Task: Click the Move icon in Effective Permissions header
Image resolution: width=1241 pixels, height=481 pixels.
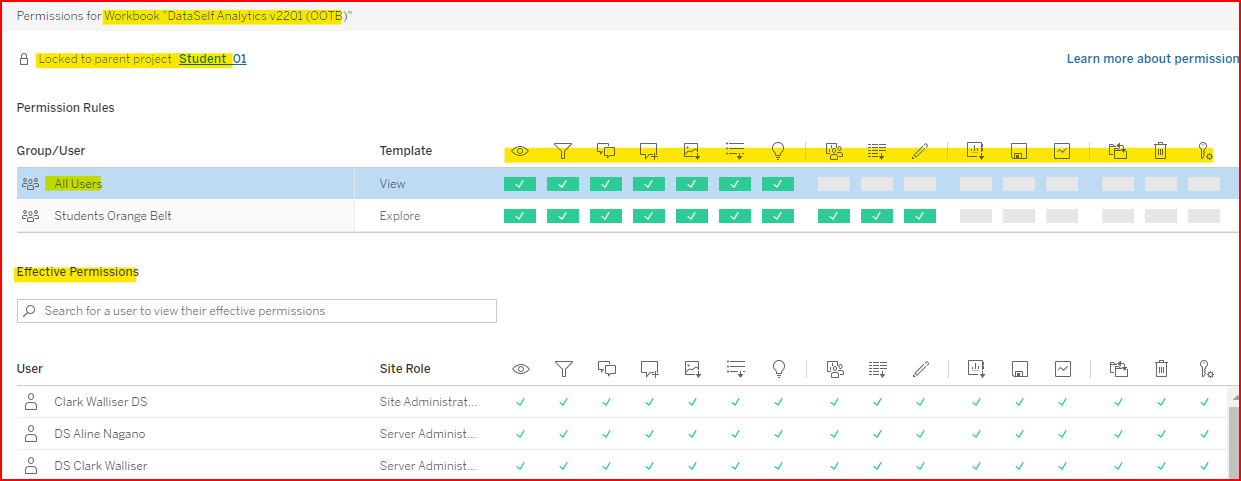Action: click(x=1118, y=369)
